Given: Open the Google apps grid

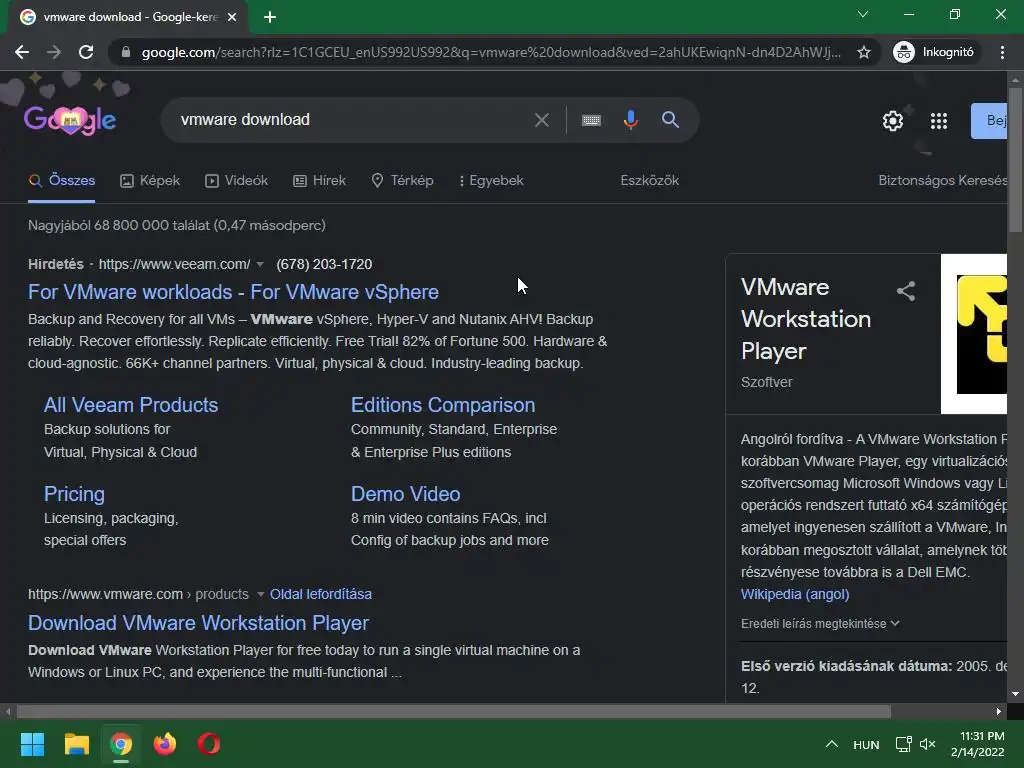Looking at the screenshot, I should click(x=938, y=121).
